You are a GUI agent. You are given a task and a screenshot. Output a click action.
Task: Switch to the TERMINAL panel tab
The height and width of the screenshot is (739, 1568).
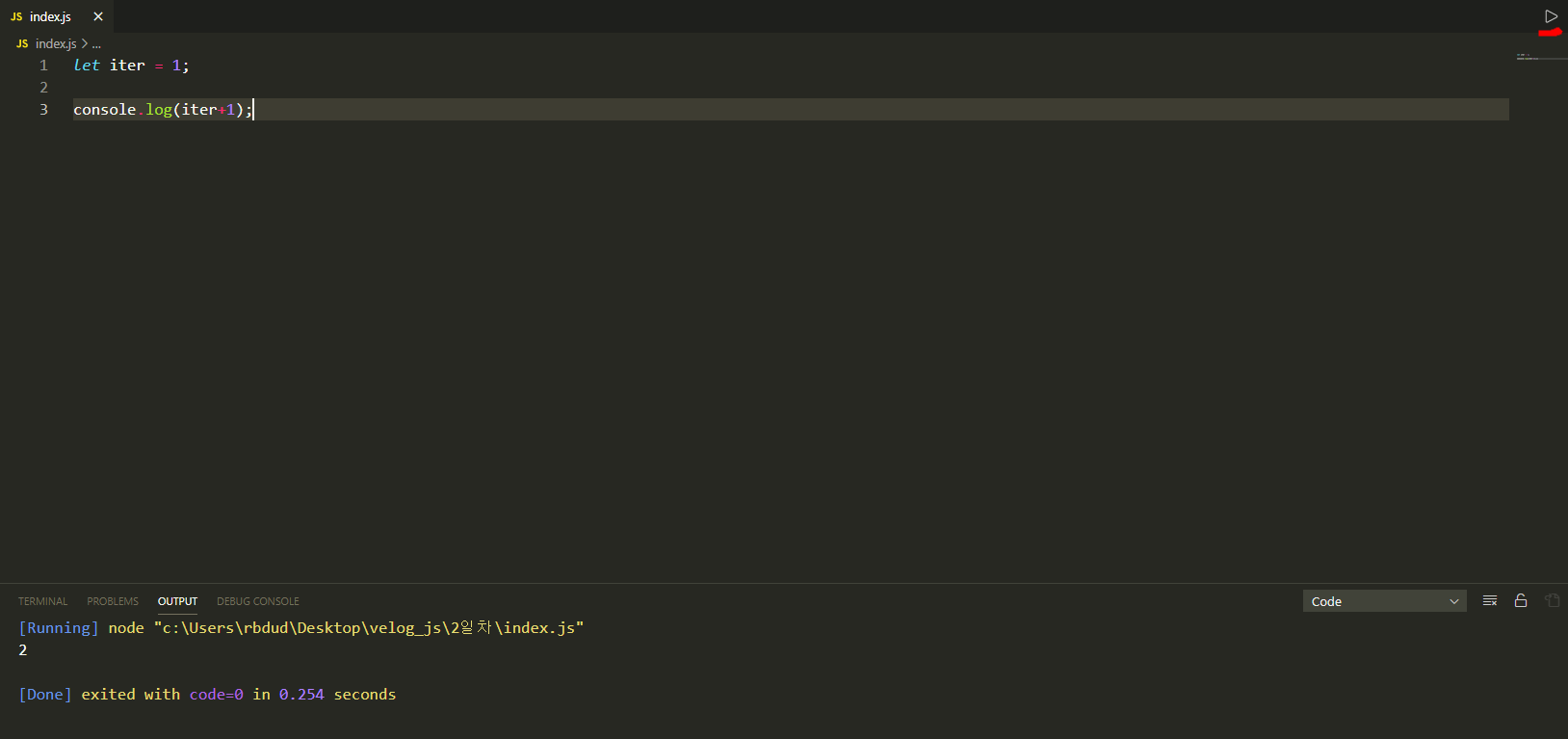point(42,601)
